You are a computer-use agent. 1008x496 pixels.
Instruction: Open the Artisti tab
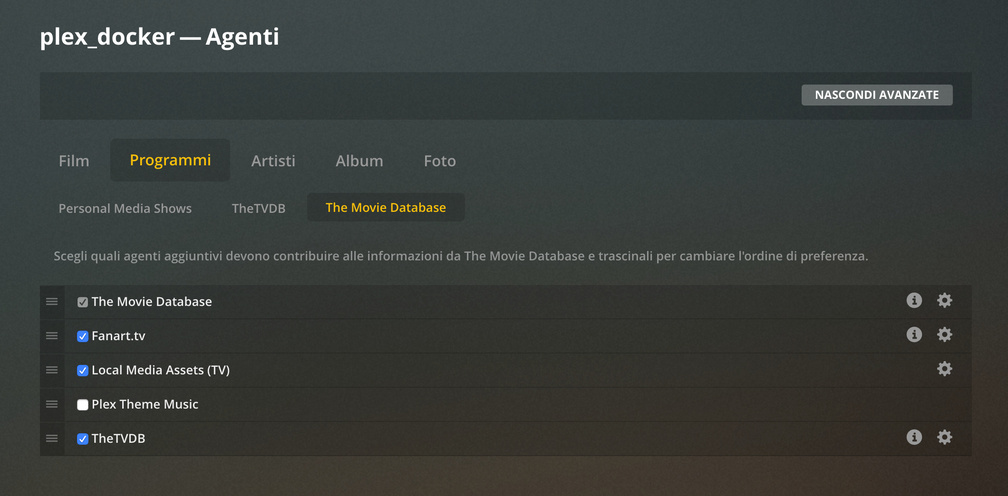(273, 161)
